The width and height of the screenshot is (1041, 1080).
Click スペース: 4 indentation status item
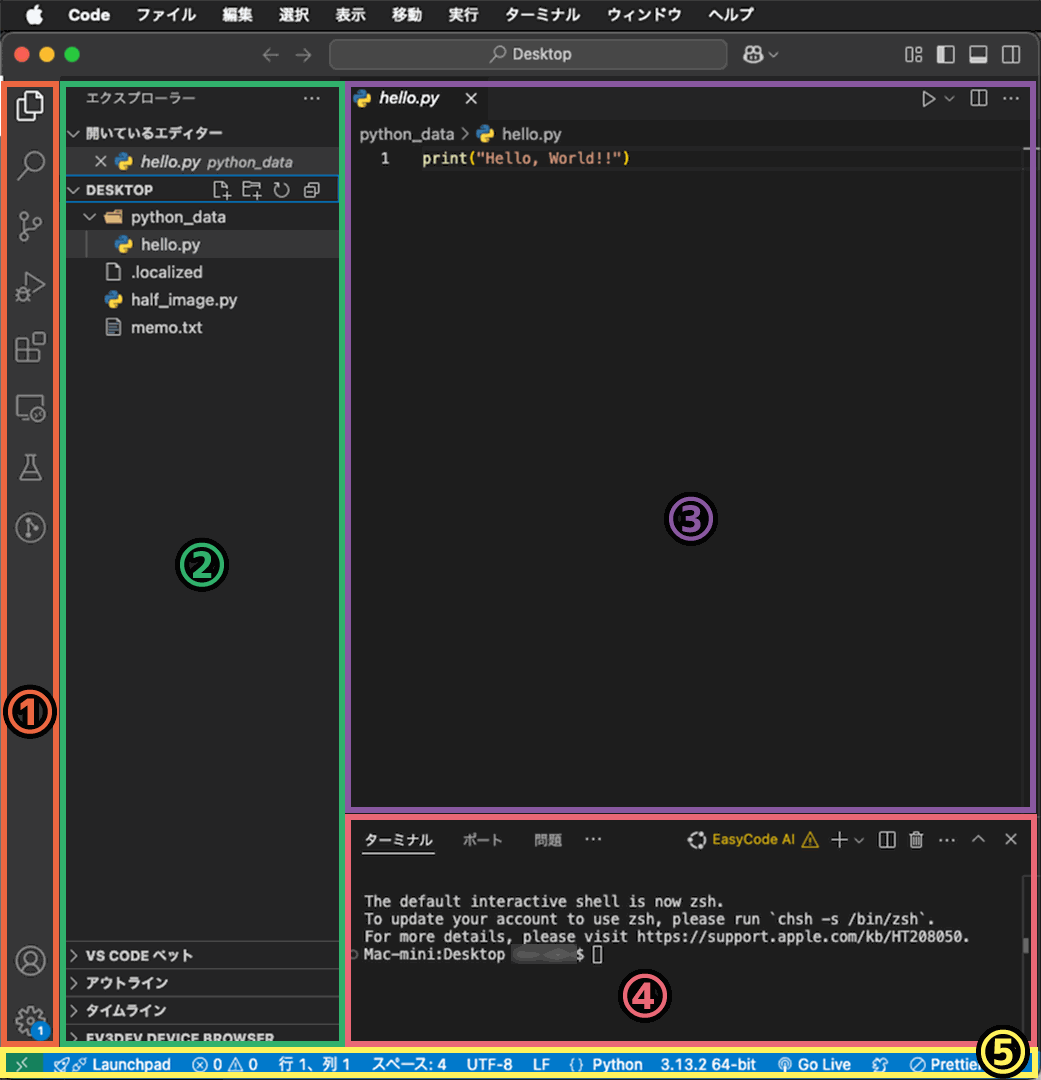(x=409, y=1064)
